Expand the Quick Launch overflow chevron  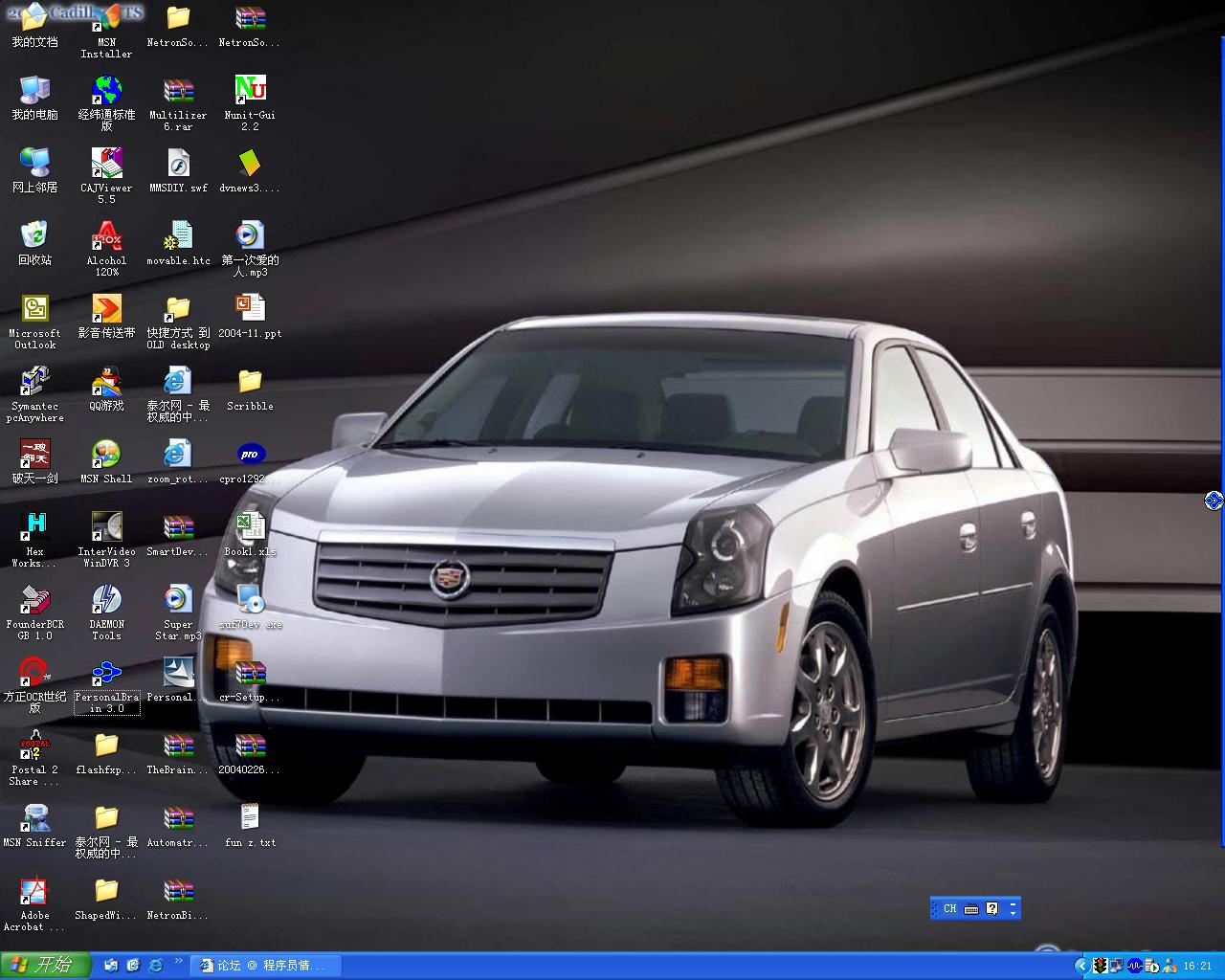tap(178, 961)
